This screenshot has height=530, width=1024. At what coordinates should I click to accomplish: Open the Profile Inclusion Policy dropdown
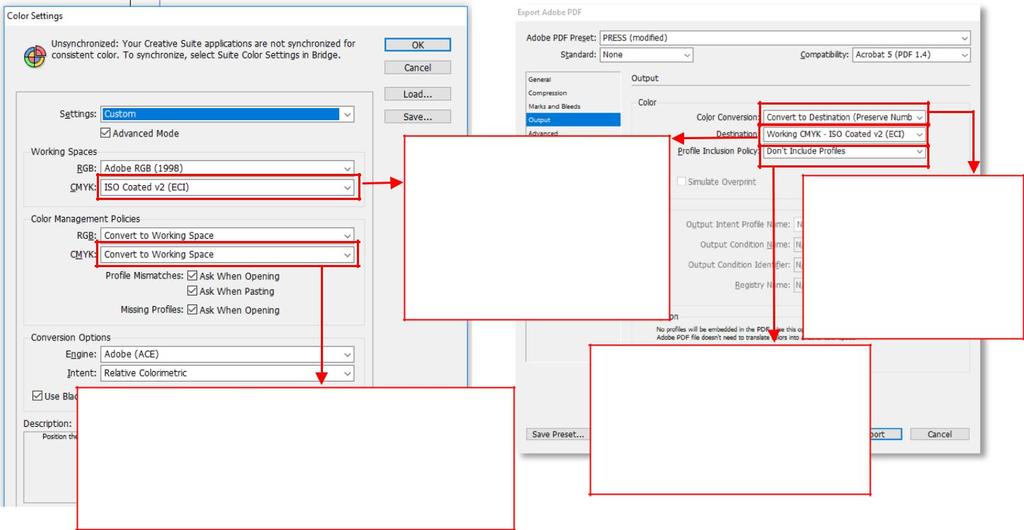coord(844,151)
